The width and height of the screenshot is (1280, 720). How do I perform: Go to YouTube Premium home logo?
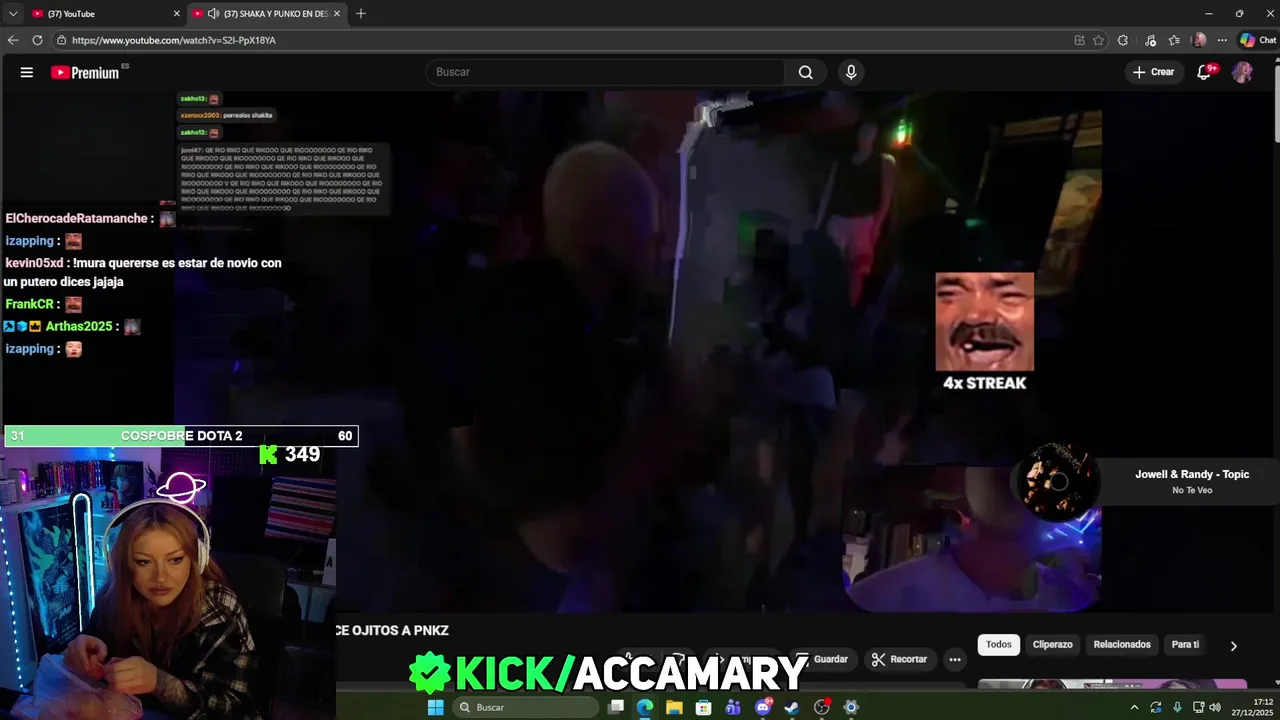click(x=85, y=72)
